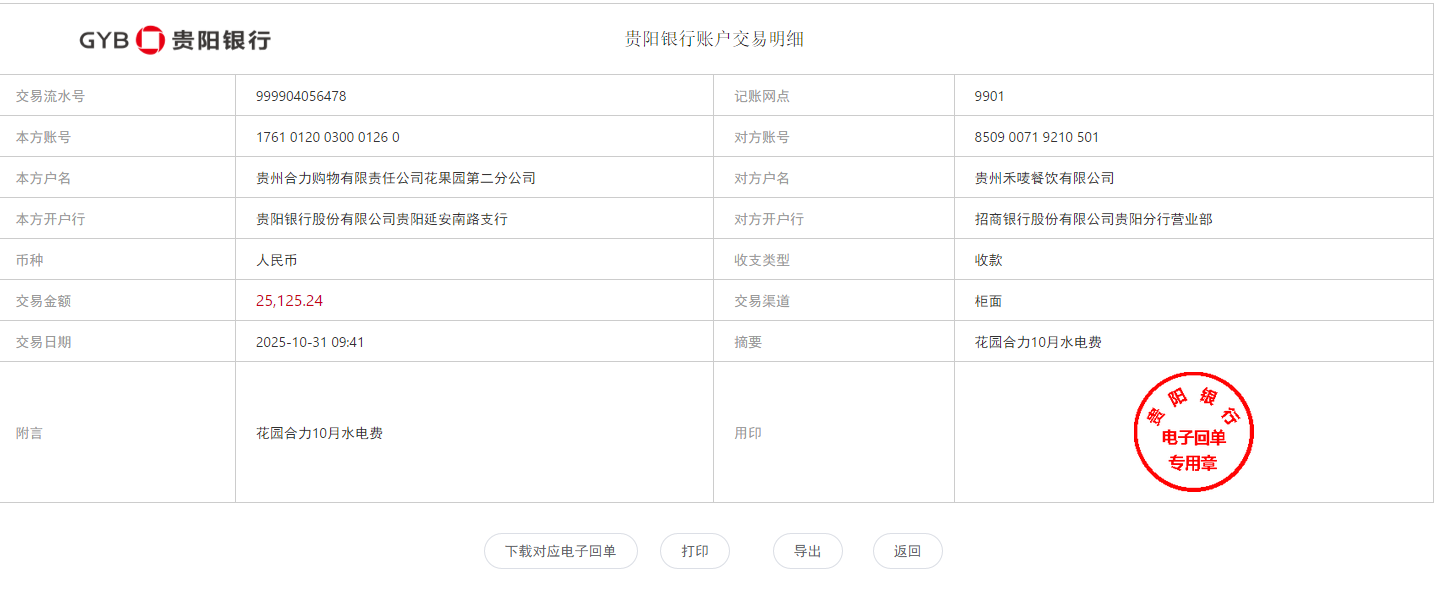The height and width of the screenshot is (593, 1437).
Task: Click own account name 贵州合力购物有限责任公司花果园第二分公司
Action: coord(396,178)
